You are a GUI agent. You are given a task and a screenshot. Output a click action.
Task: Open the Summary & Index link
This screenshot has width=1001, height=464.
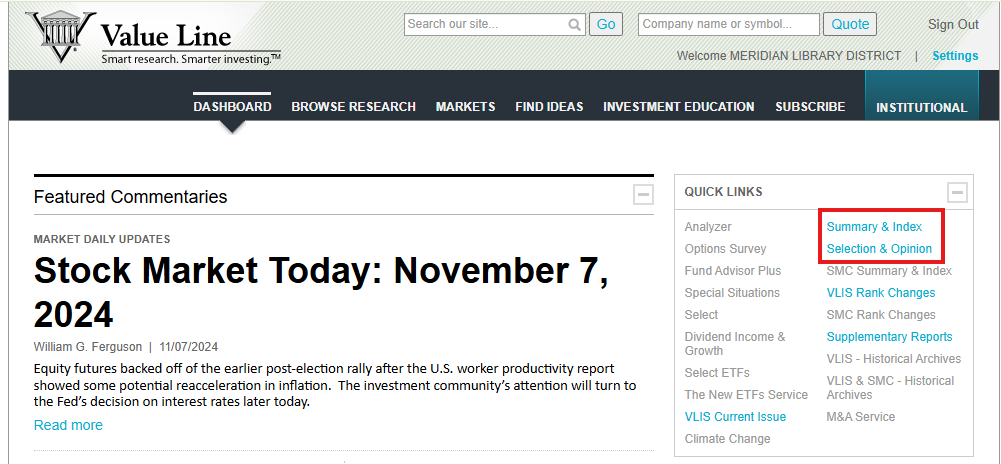(874, 227)
